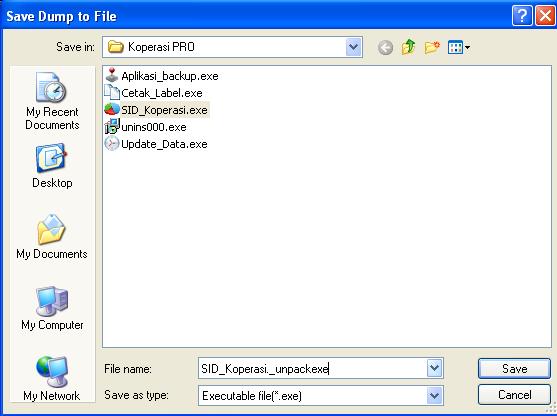Expand the Save as type dropdown

pos(434,395)
